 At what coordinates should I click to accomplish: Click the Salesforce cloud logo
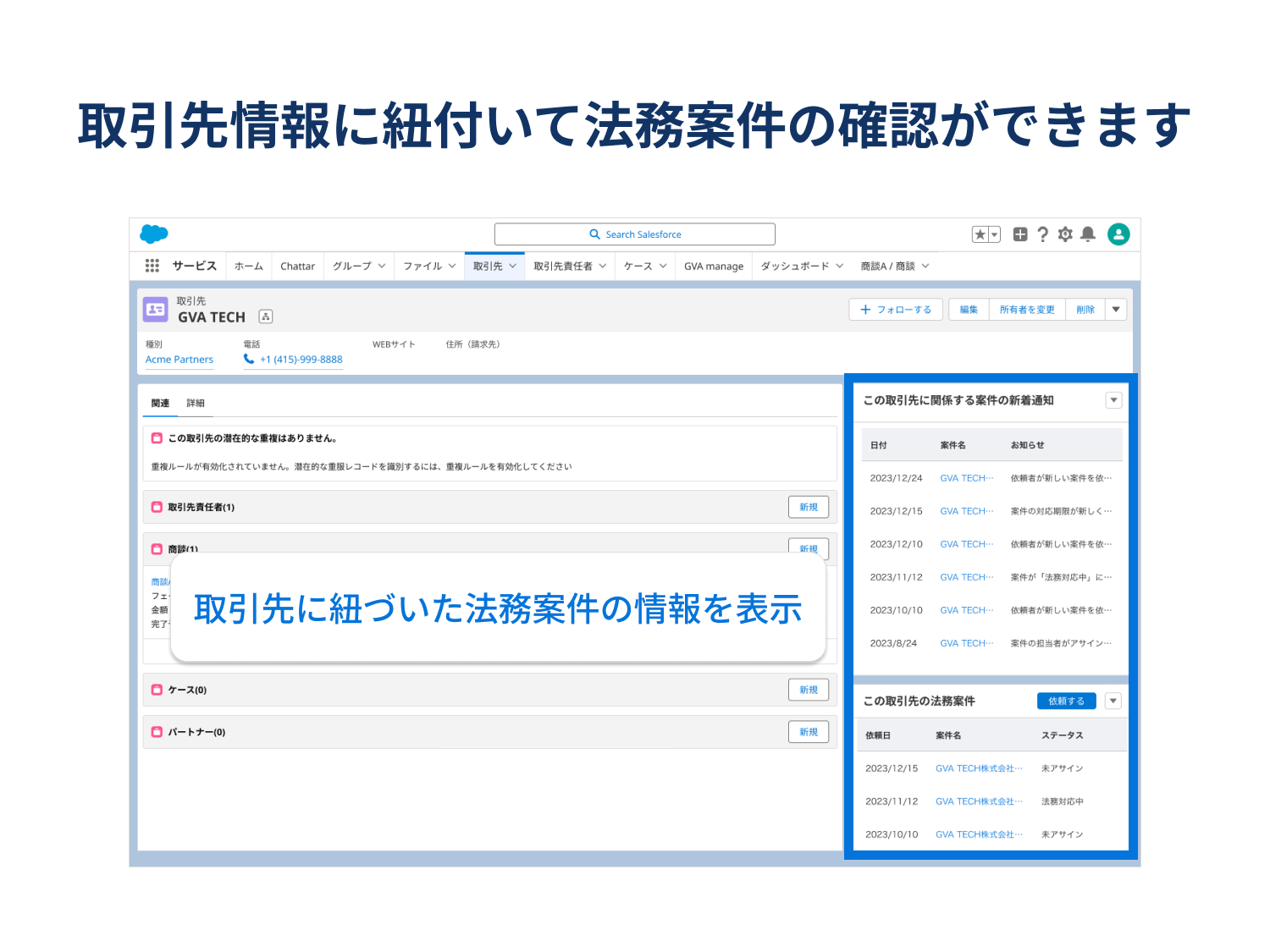[154, 234]
